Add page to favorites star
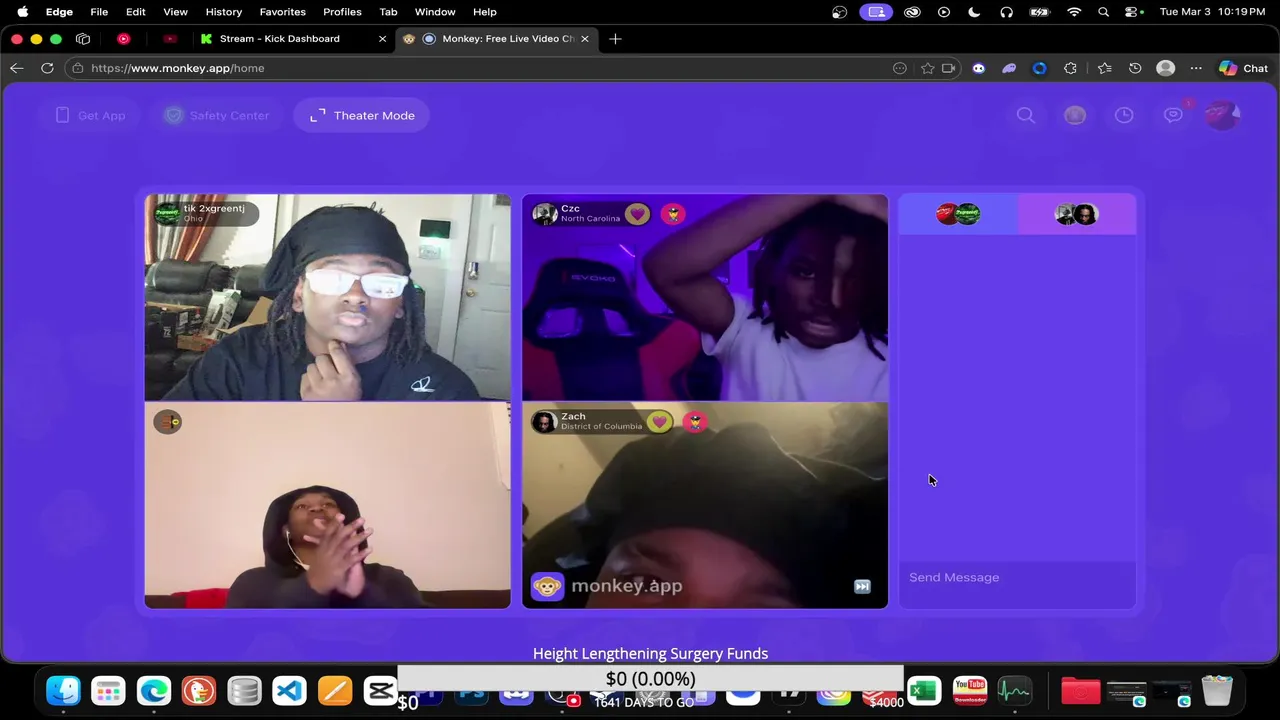1280x720 pixels. click(x=928, y=68)
